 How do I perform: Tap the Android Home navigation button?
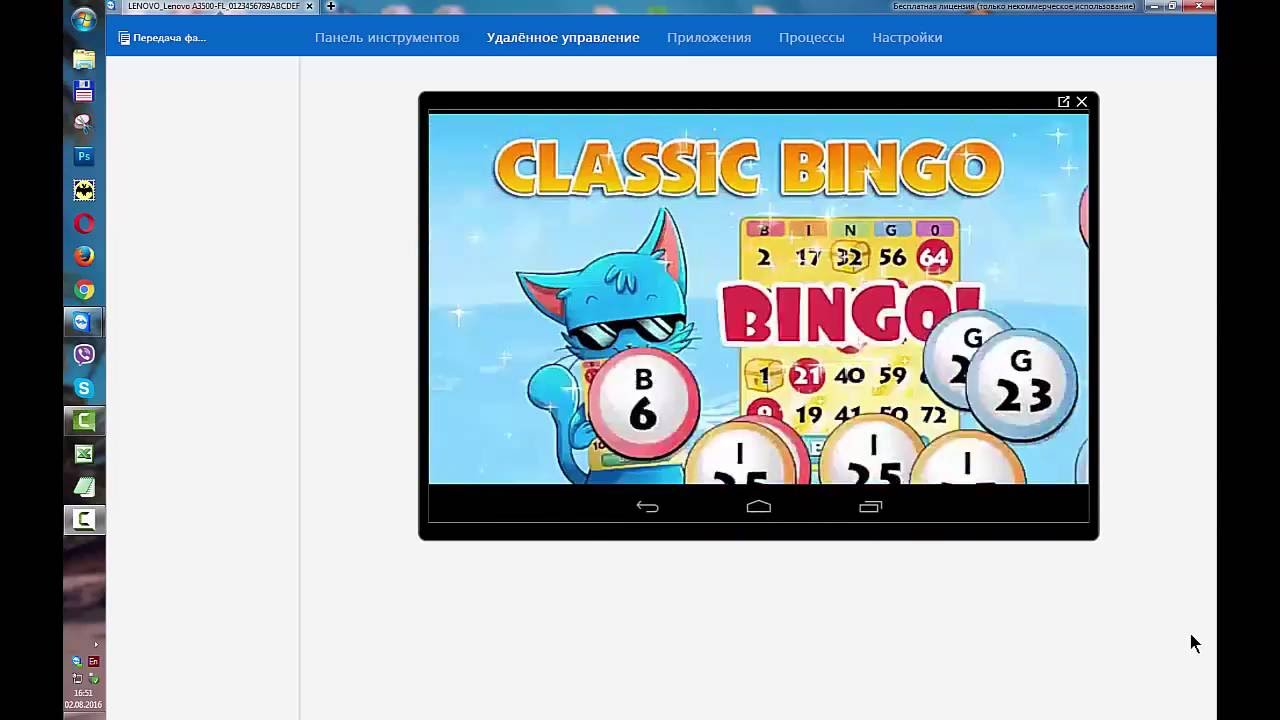tap(759, 506)
